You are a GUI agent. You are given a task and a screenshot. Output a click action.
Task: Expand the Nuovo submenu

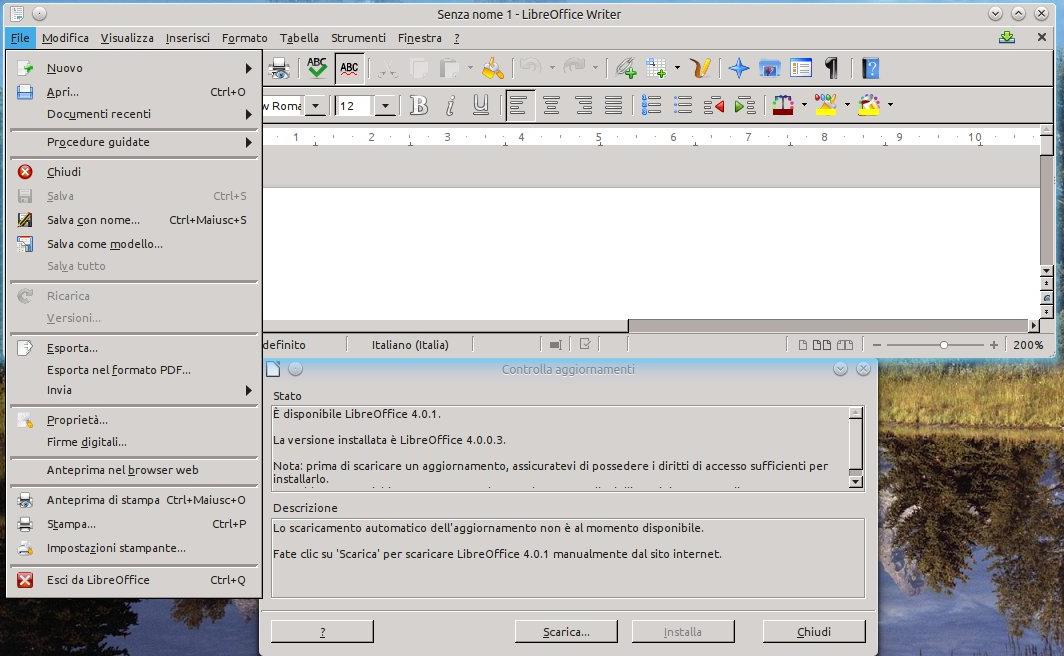133,68
